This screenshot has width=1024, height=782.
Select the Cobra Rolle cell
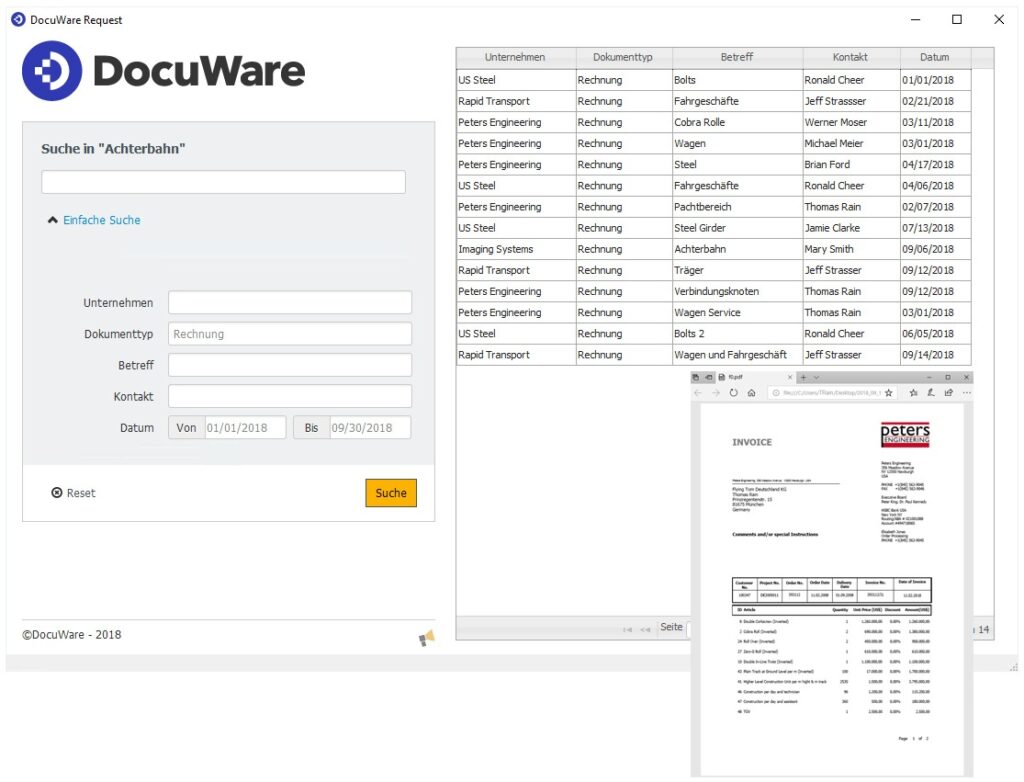tap(737, 122)
